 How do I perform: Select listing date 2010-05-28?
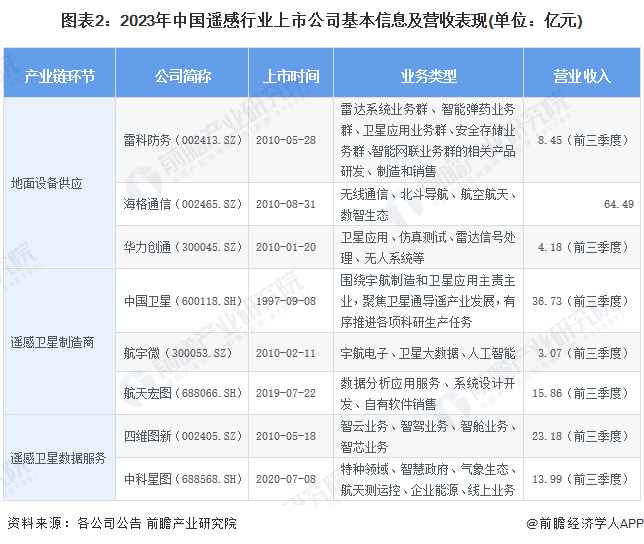click(x=286, y=140)
